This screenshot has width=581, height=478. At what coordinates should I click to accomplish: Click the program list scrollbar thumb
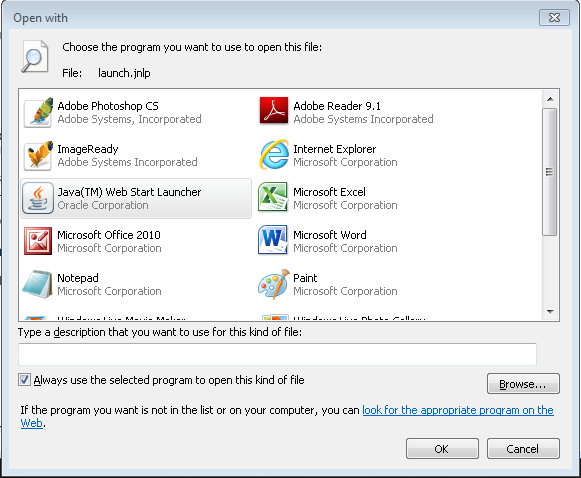coord(550,172)
